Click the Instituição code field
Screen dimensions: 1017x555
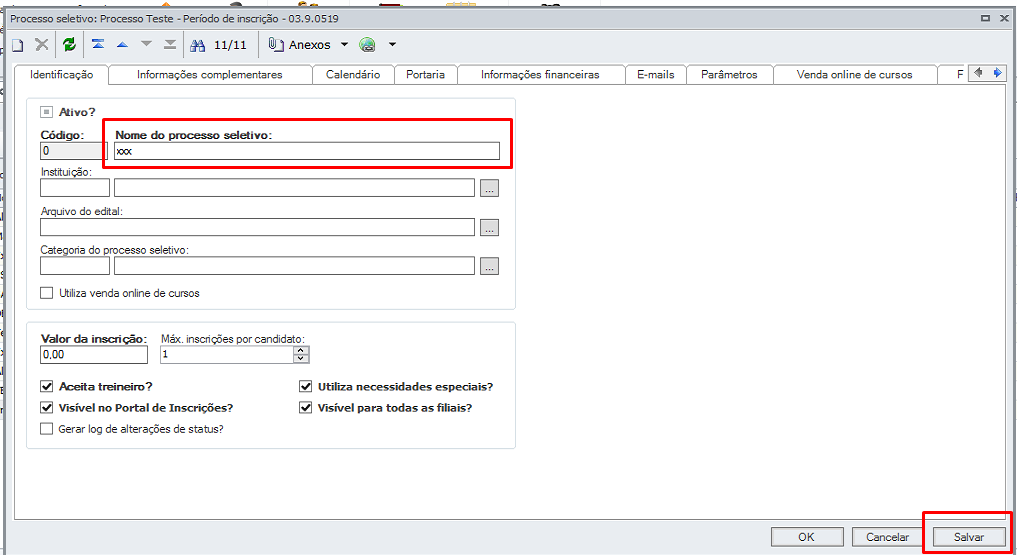point(75,188)
